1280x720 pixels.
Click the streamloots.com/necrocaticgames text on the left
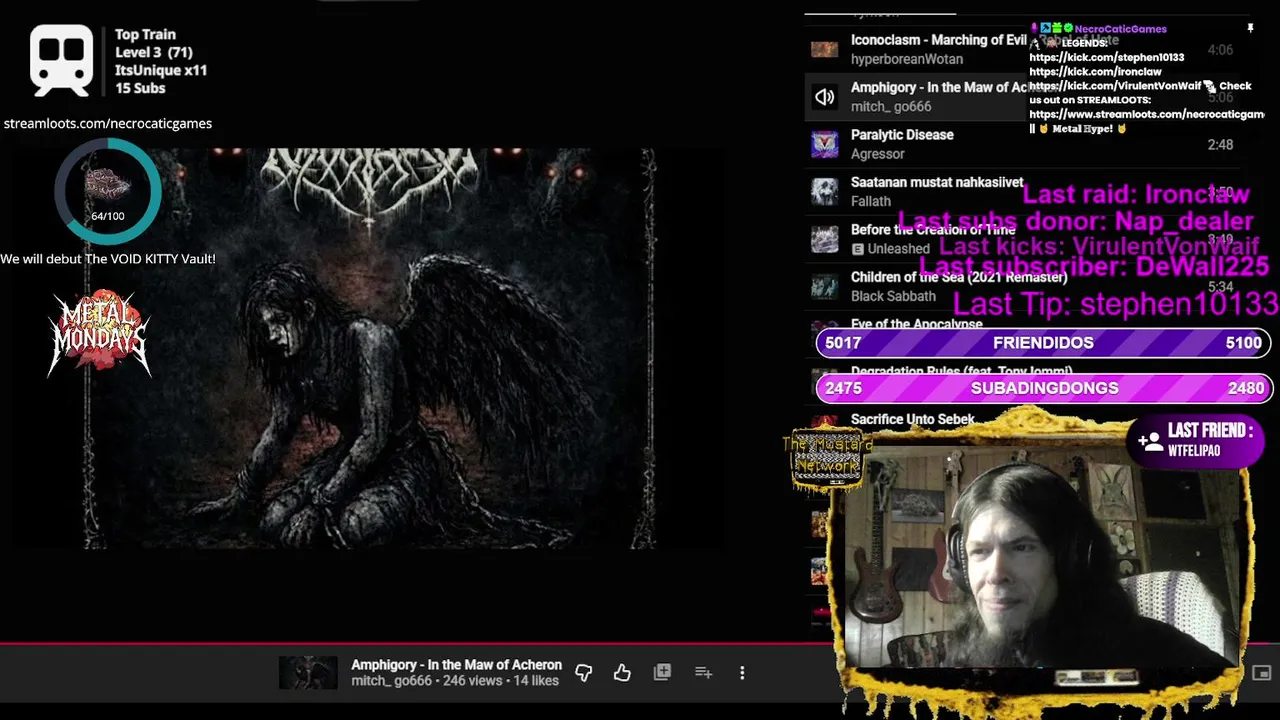click(x=108, y=123)
